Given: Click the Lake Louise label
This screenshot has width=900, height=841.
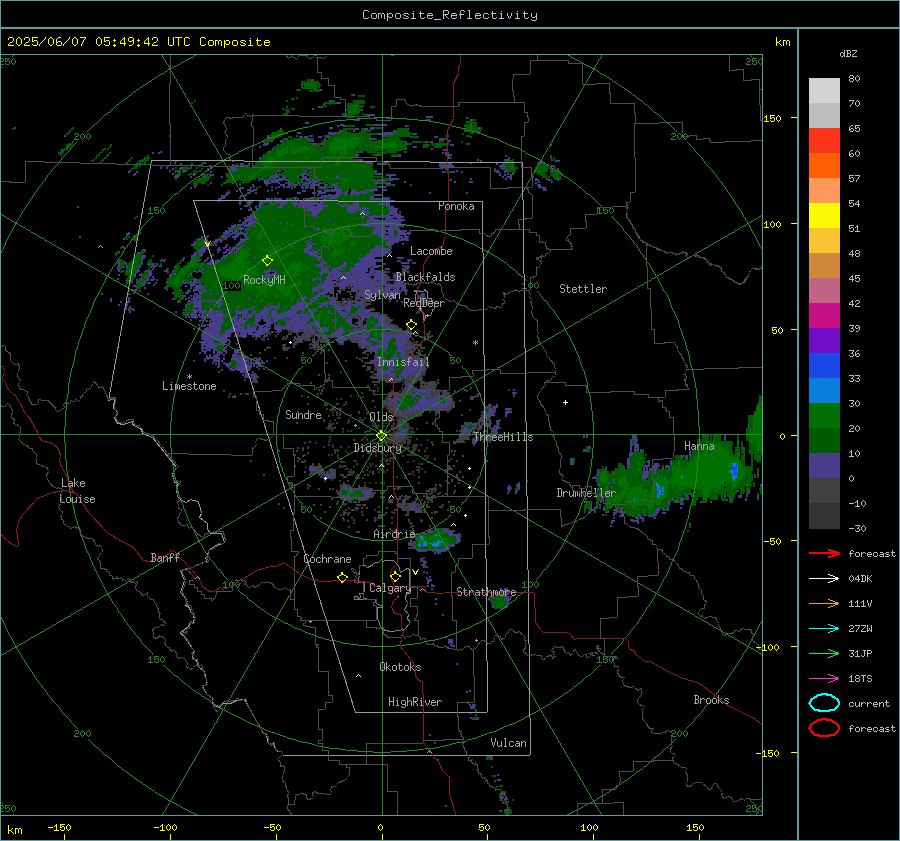Looking at the screenshot, I should pos(77,491).
